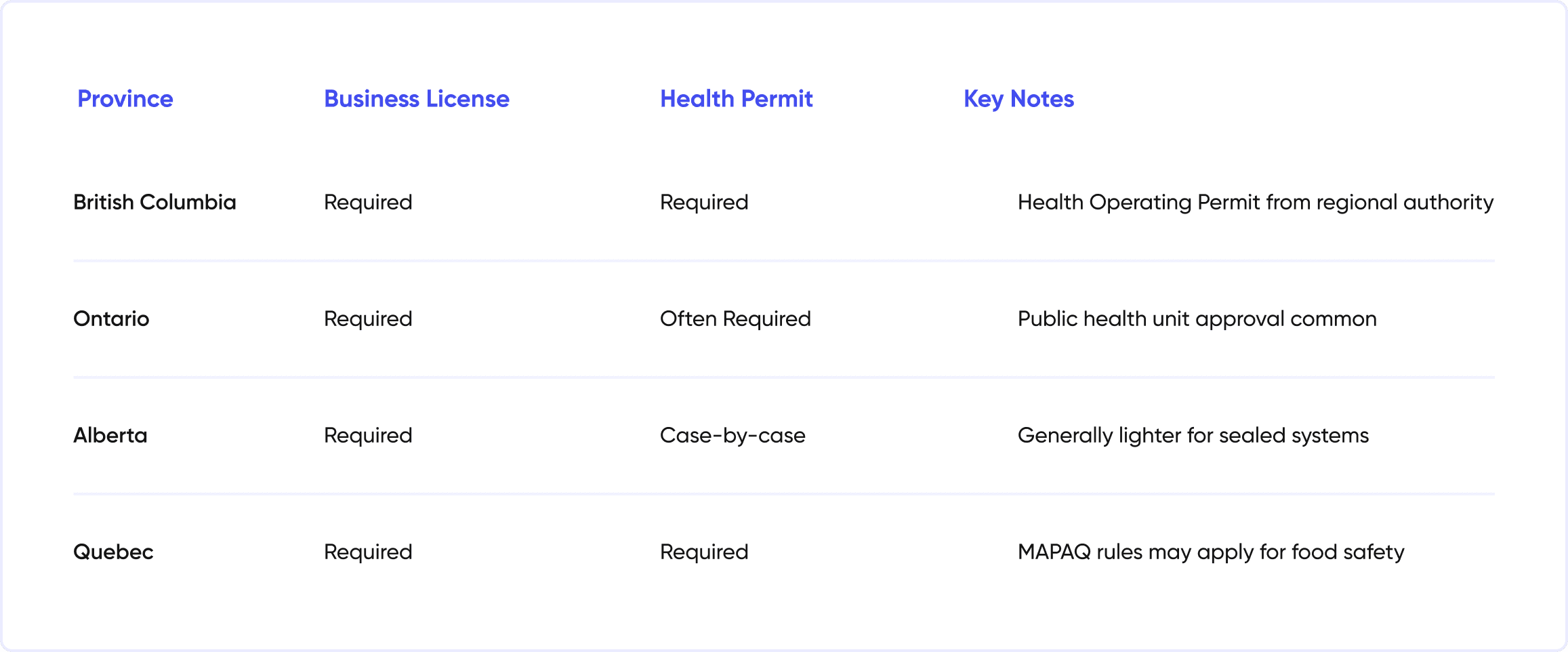Click the Ontario province cell
Screen dimensions: 1568x652
pos(111,319)
